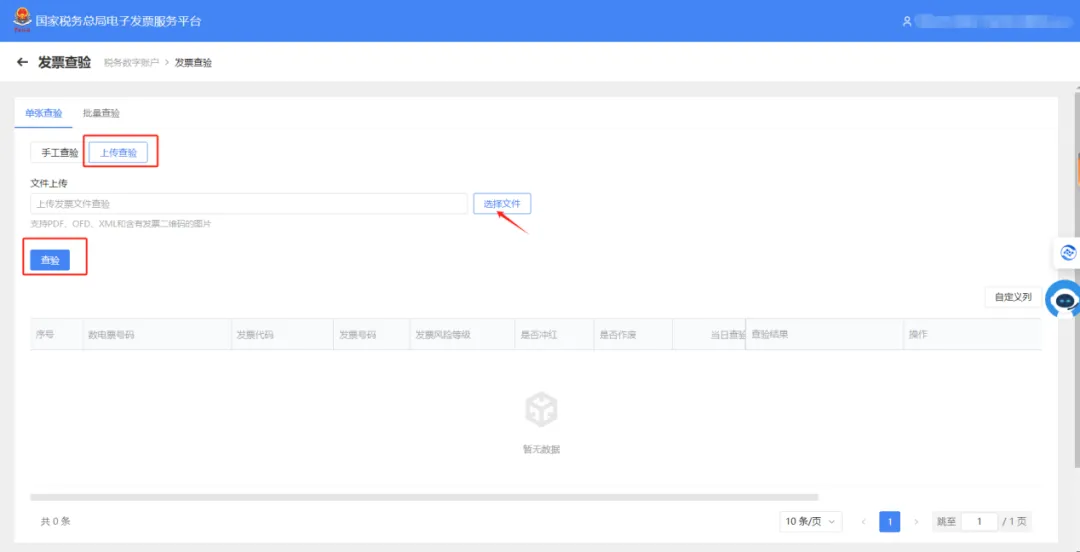Click the 选择文件 button
The height and width of the screenshot is (552, 1080).
tap(501, 204)
